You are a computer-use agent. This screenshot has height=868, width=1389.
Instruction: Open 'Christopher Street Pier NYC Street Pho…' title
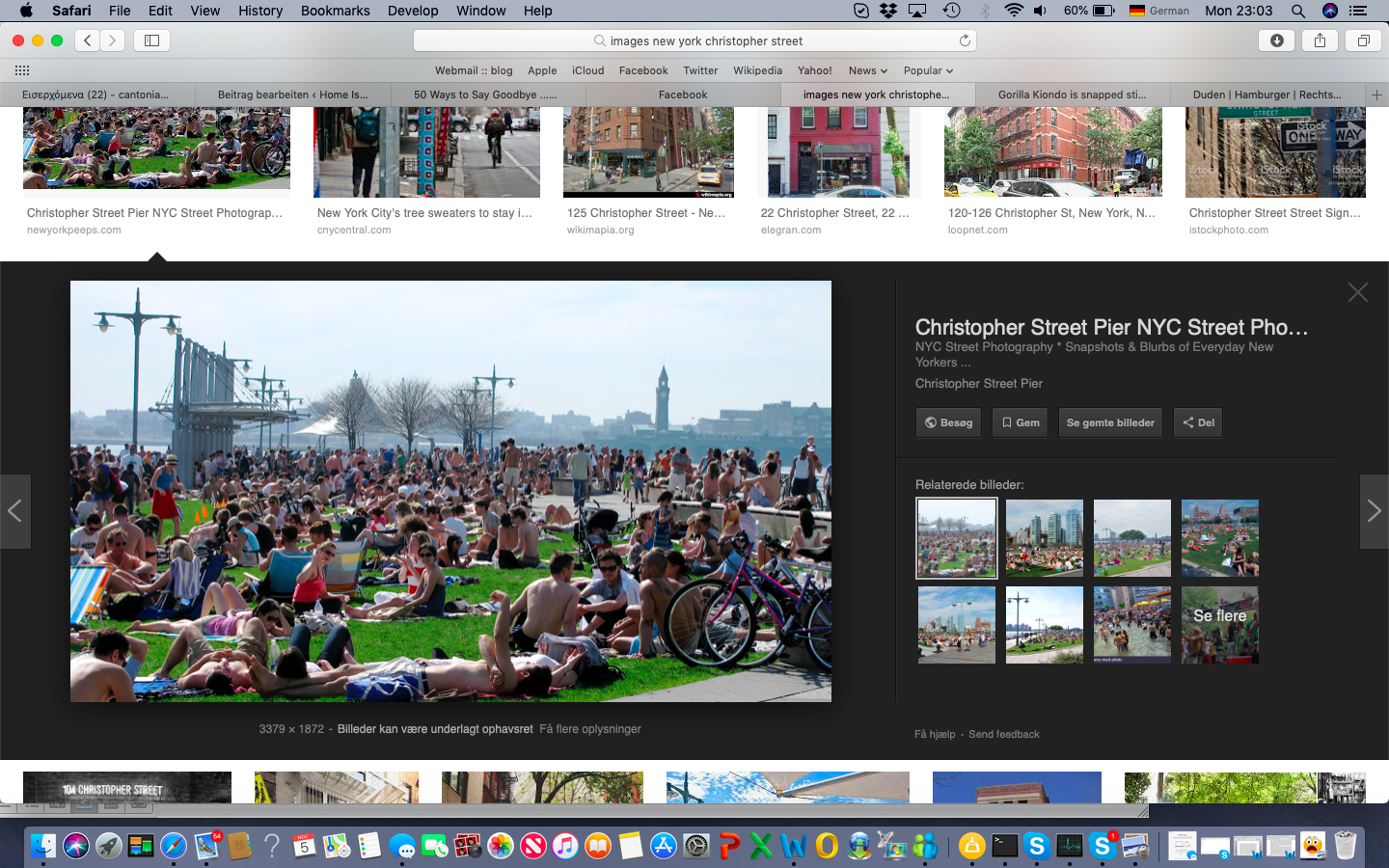point(1111,327)
